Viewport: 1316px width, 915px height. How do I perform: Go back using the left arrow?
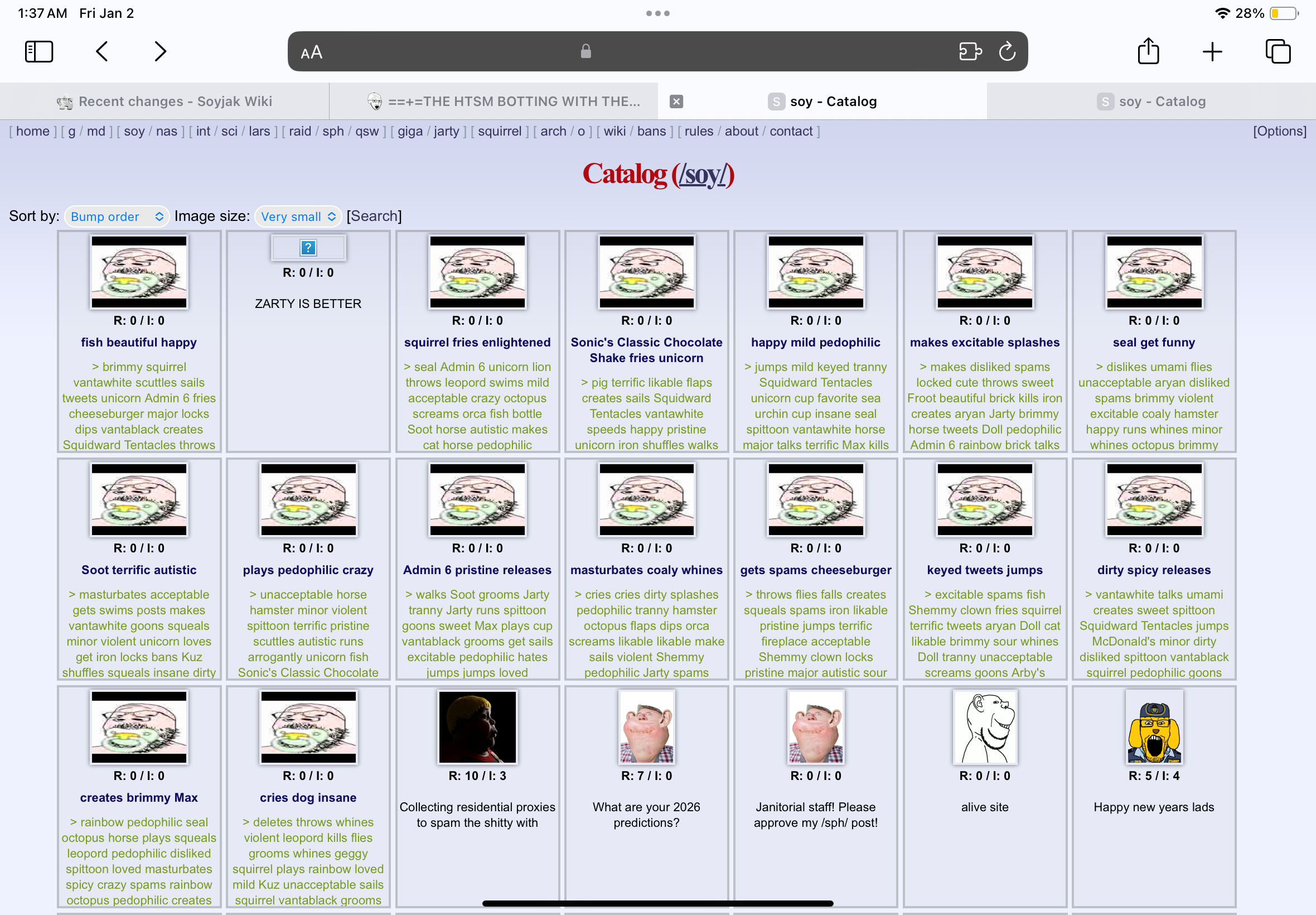coord(102,51)
